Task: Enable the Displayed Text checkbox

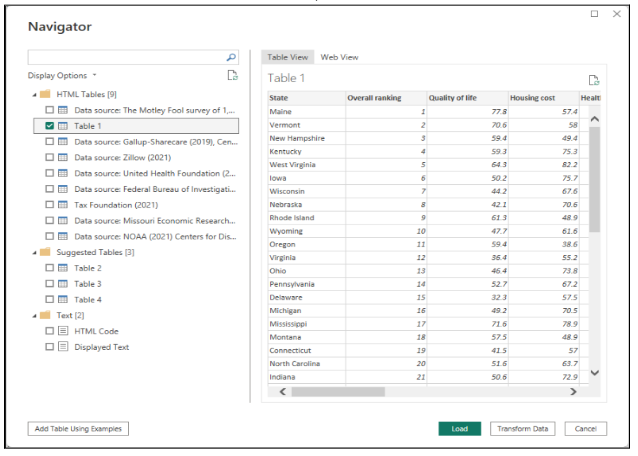Action: coord(49,347)
